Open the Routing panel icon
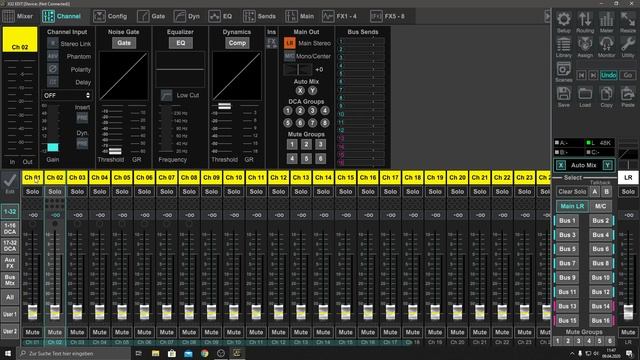Viewport: 640px width, 360px height. pyautogui.click(x=585, y=19)
